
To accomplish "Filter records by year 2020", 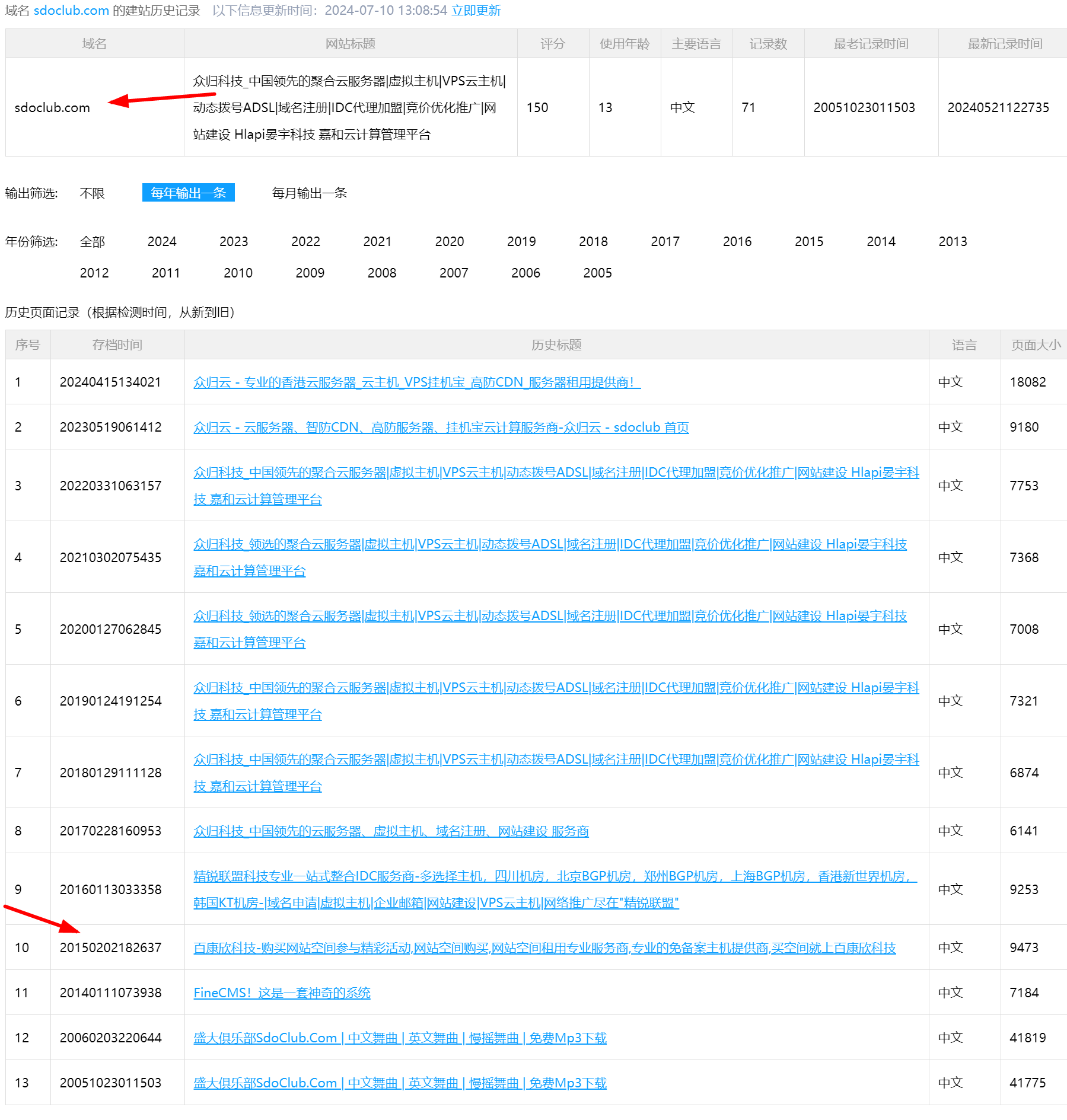I will [450, 242].
